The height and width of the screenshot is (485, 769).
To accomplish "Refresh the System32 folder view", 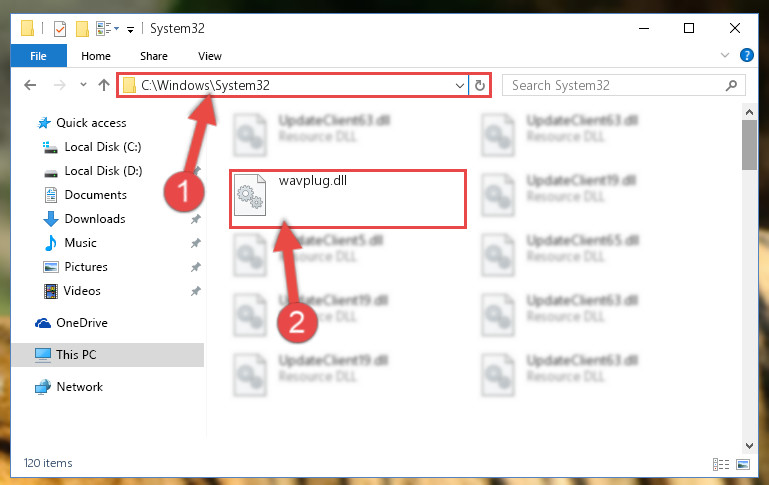I will (480, 85).
